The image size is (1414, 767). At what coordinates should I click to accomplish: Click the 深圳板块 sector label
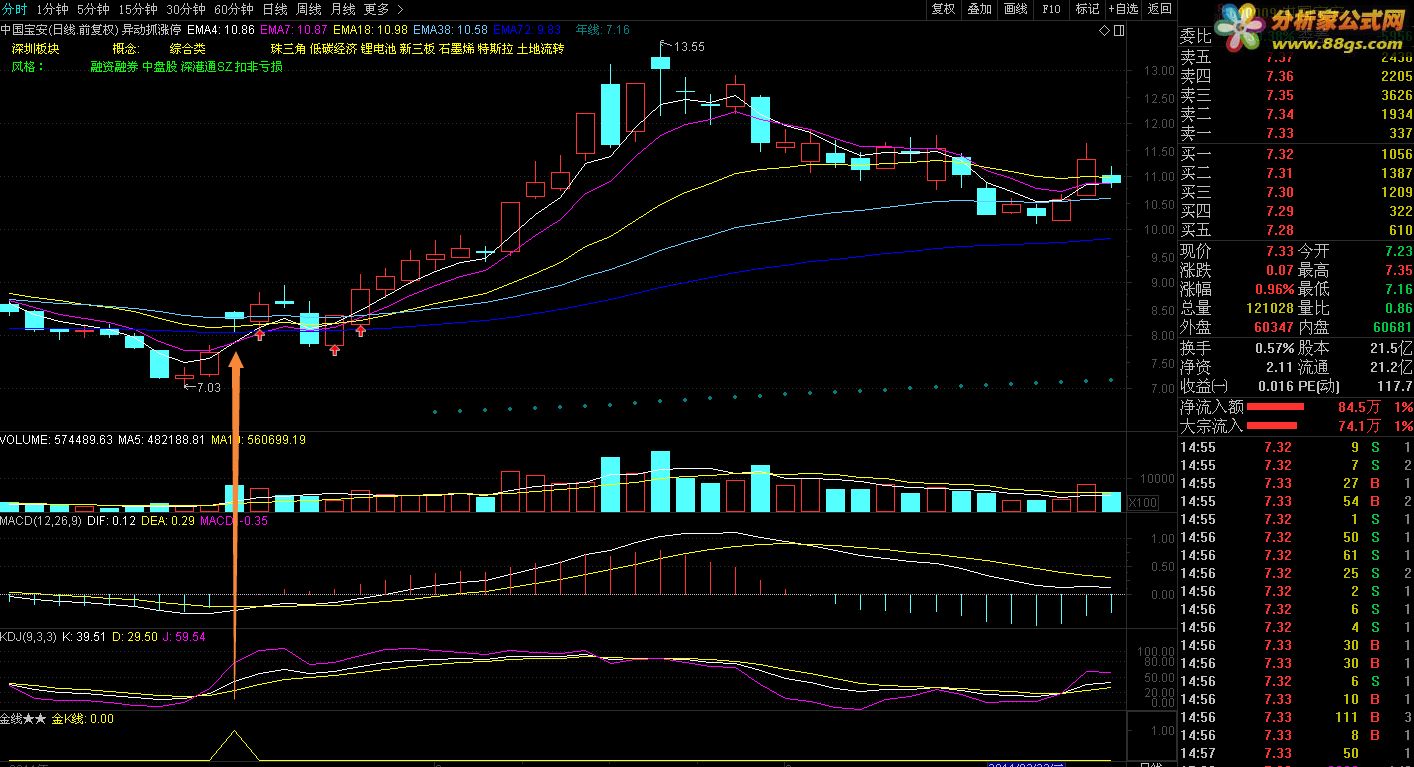pyautogui.click(x=35, y=48)
